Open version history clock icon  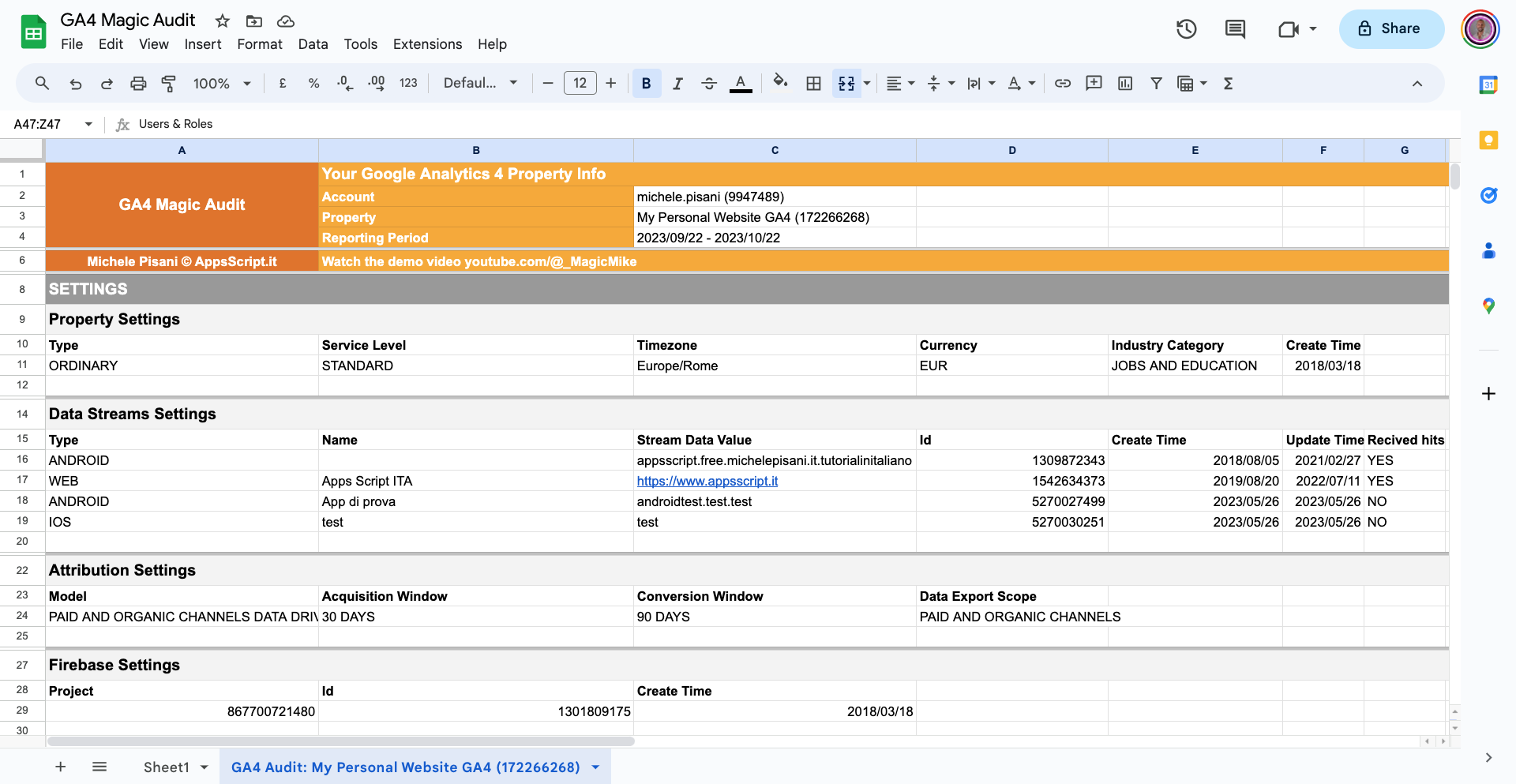coord(1187,29)
